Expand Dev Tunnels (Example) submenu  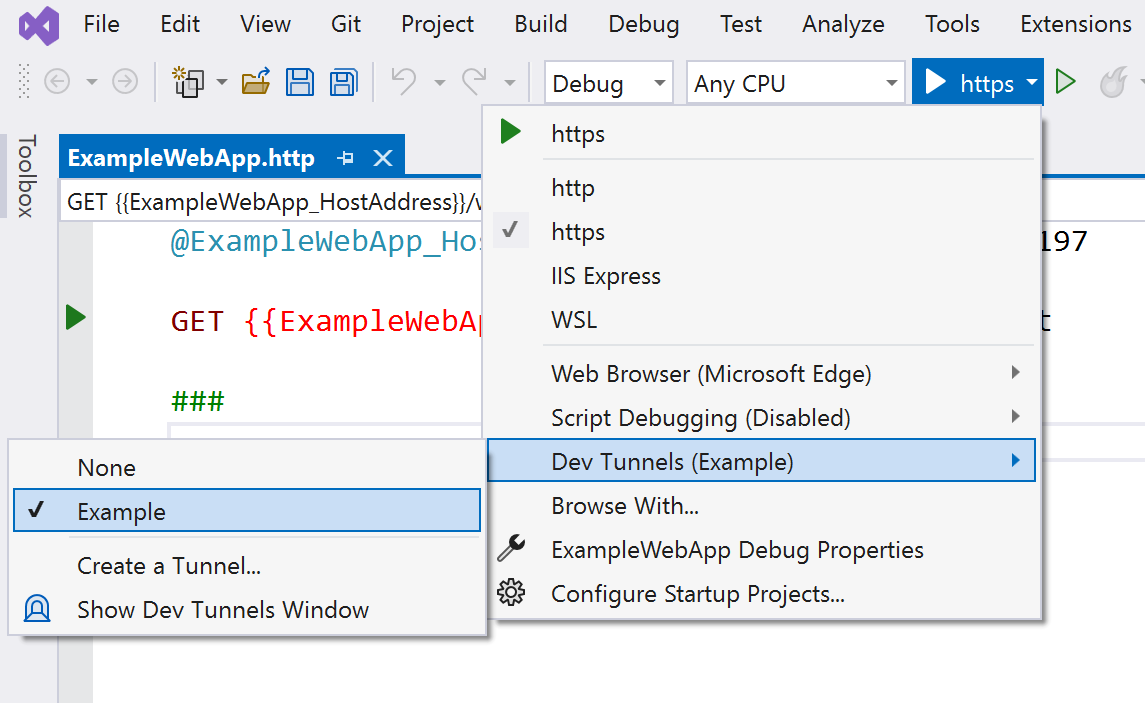[762, 460]
